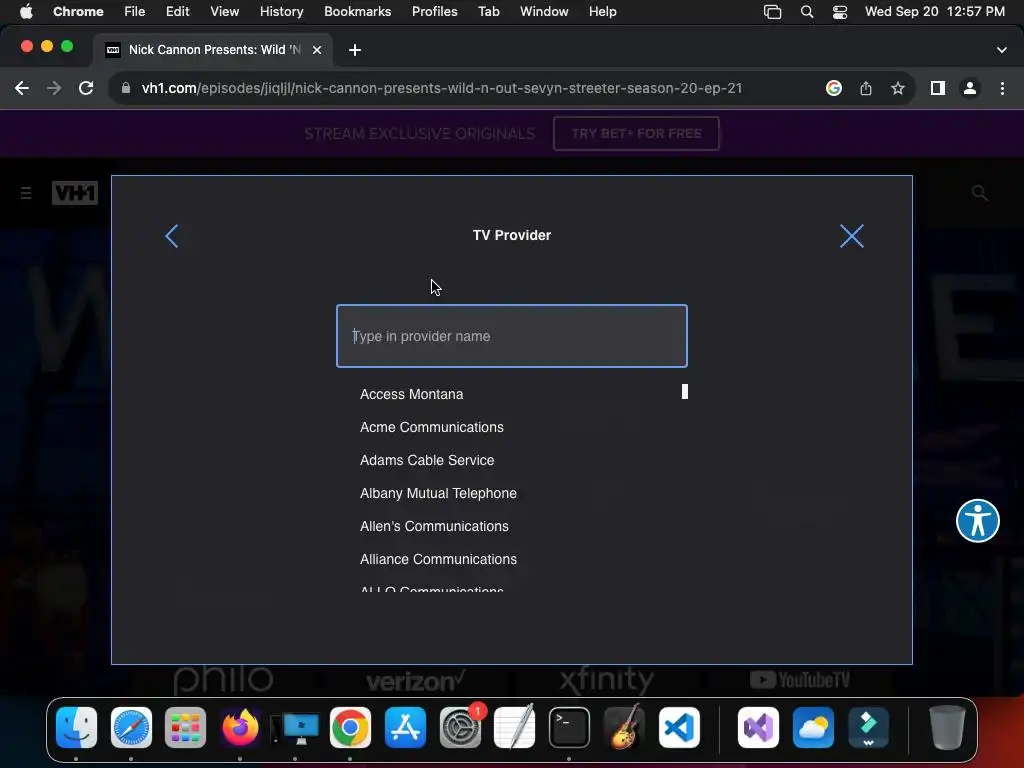
Task: Go forward in Chrome
Action: point(54,88)
